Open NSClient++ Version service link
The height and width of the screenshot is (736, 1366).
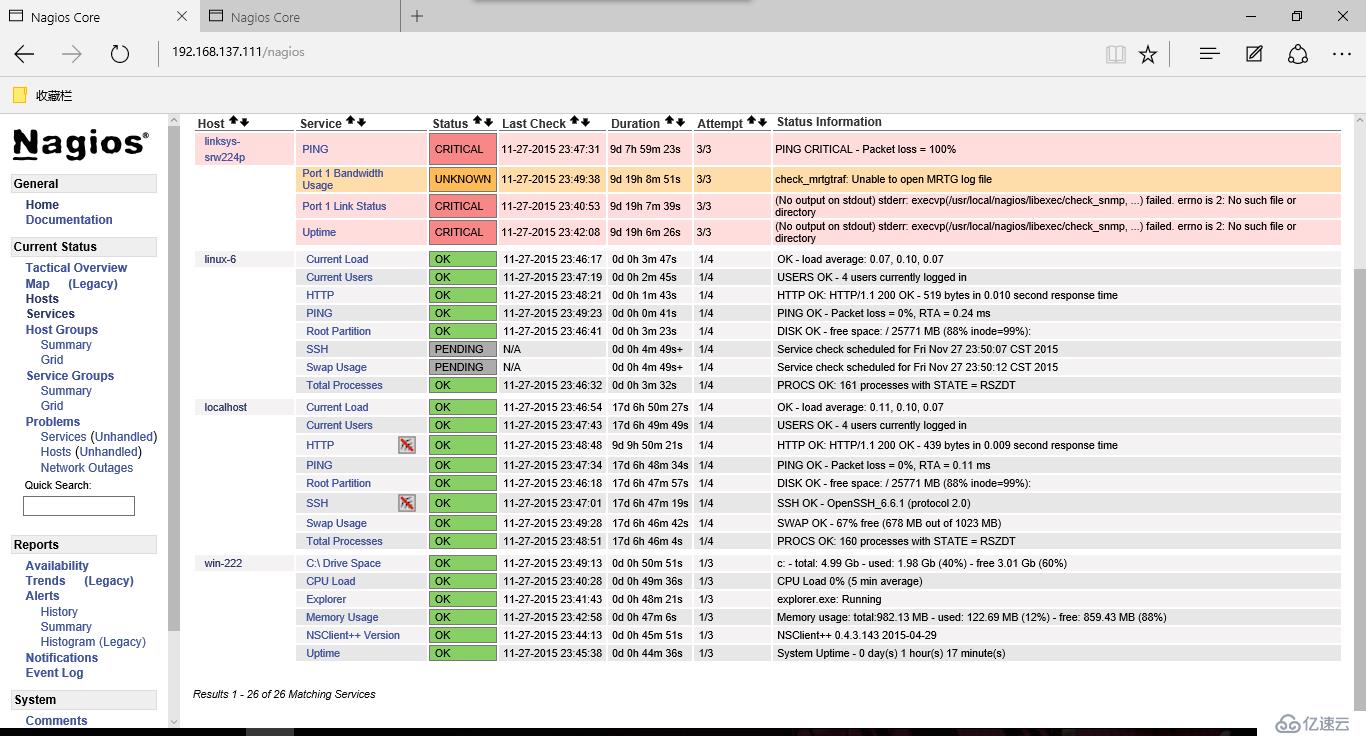click(x=353, y=635)
